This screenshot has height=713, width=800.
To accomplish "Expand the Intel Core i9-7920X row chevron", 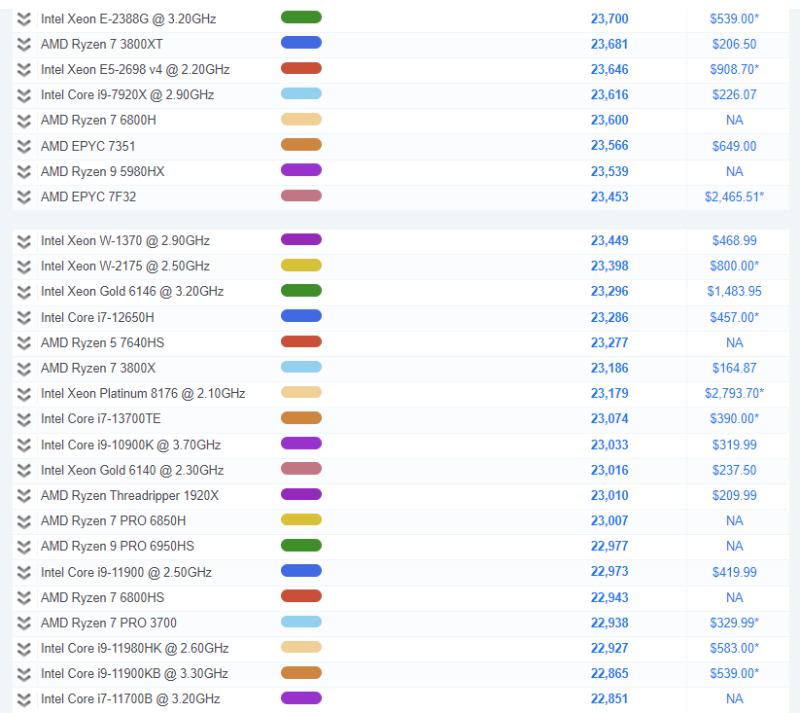I will pyautogui.click(x=23, y=95).
